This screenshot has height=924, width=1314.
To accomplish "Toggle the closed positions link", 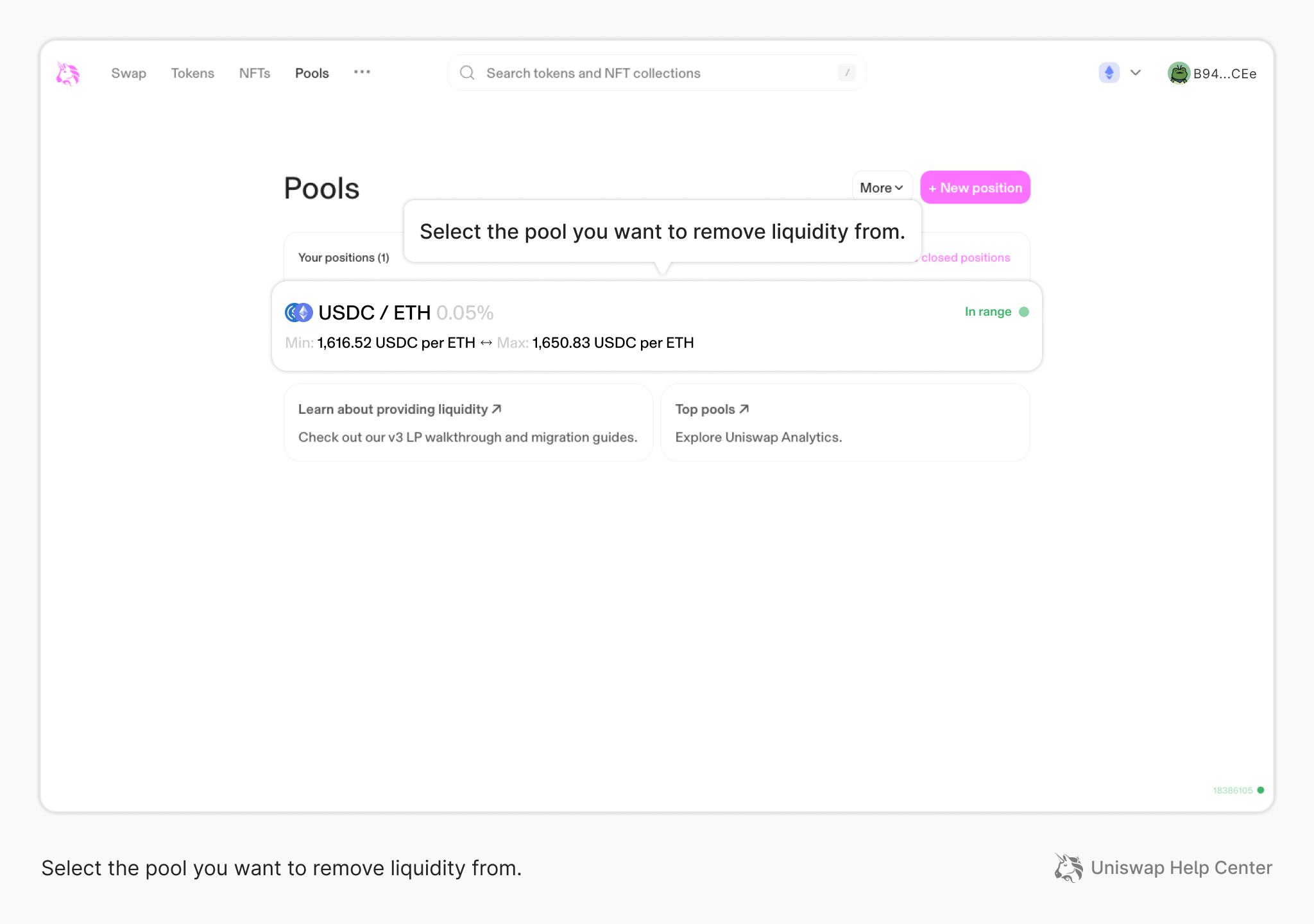I will [966, 257].
